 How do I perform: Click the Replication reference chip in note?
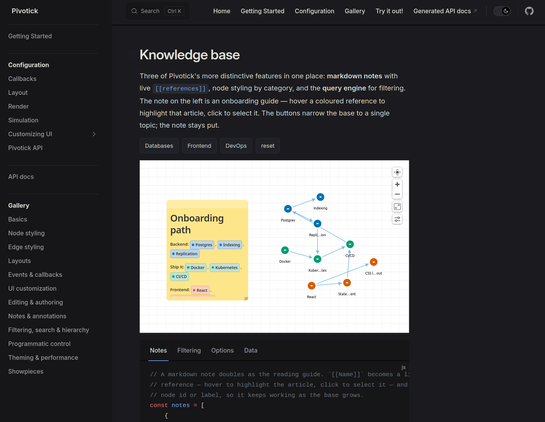(185, 254)
